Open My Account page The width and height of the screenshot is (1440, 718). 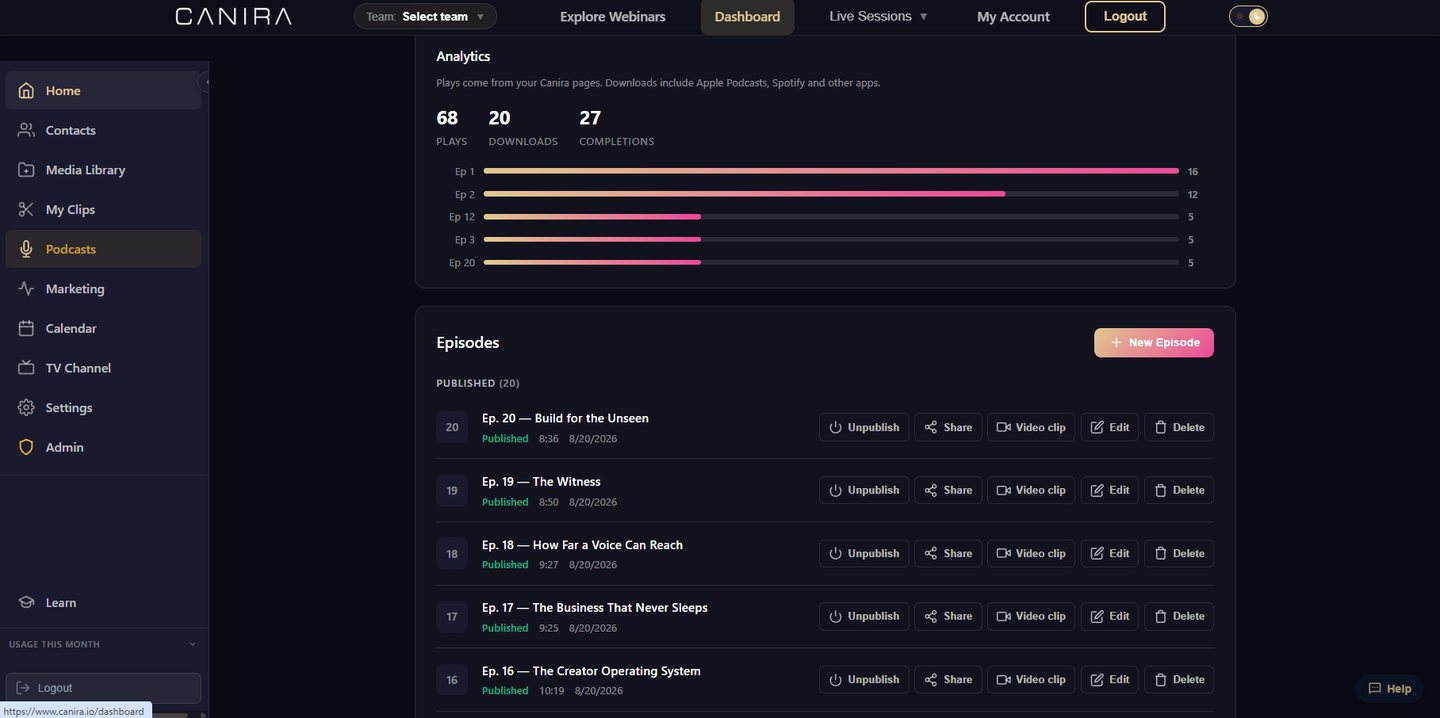point(1013,17)
